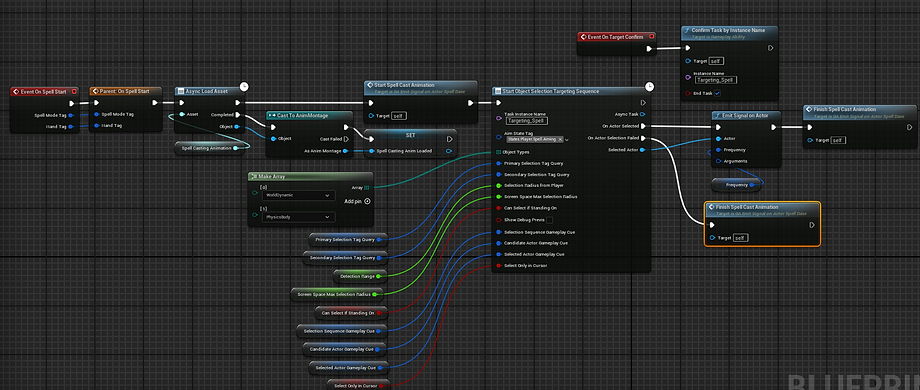
Task: Click the clock icon on Start Object Selection Targeting Sequence
Action: 650,87
